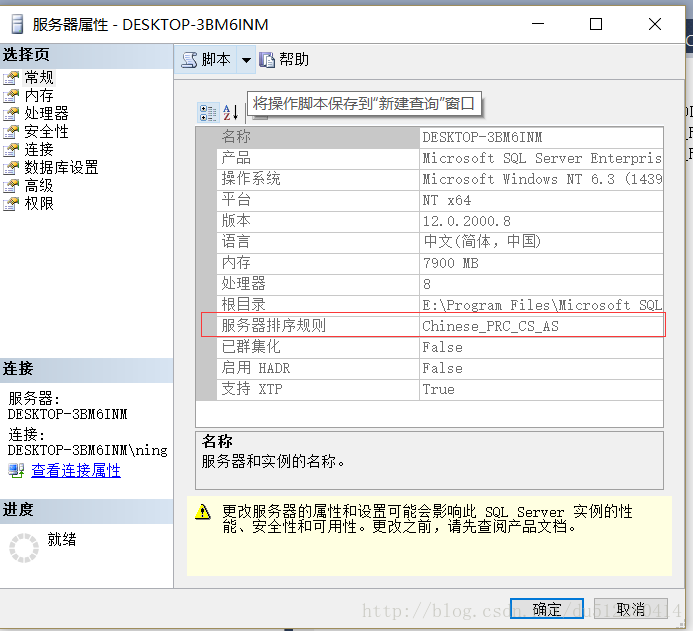The width and height of the screenshot is (693, 631).
Task: Minimize the 服务器属性 window
Action: [538, 24]
